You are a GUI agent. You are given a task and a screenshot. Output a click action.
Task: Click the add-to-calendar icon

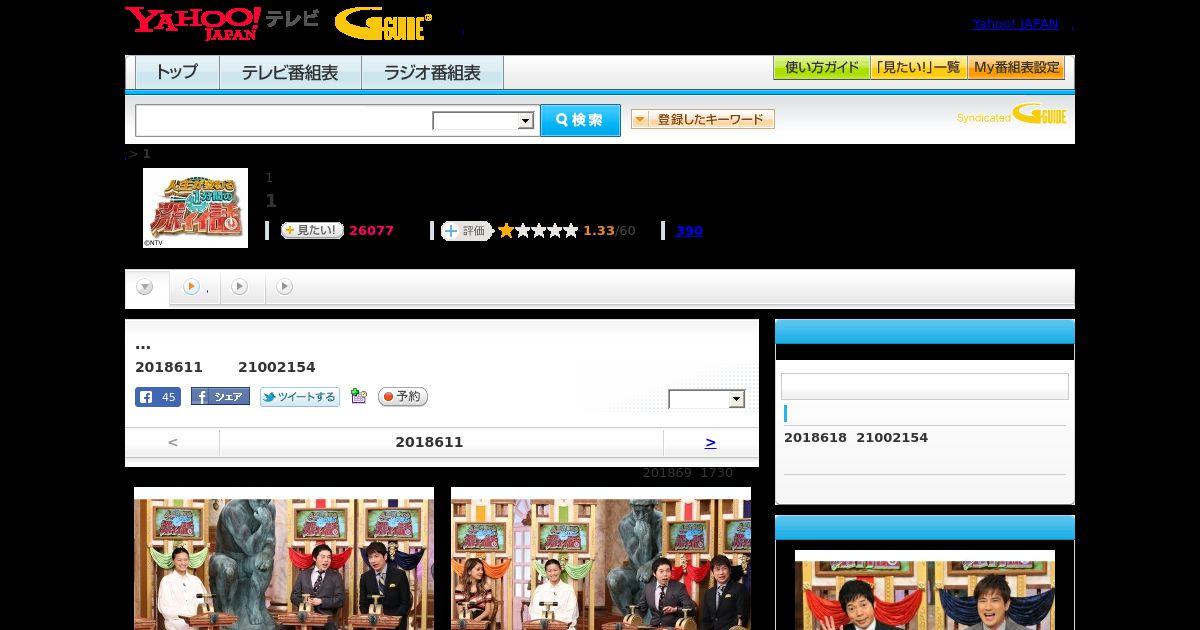coord(359,397)
